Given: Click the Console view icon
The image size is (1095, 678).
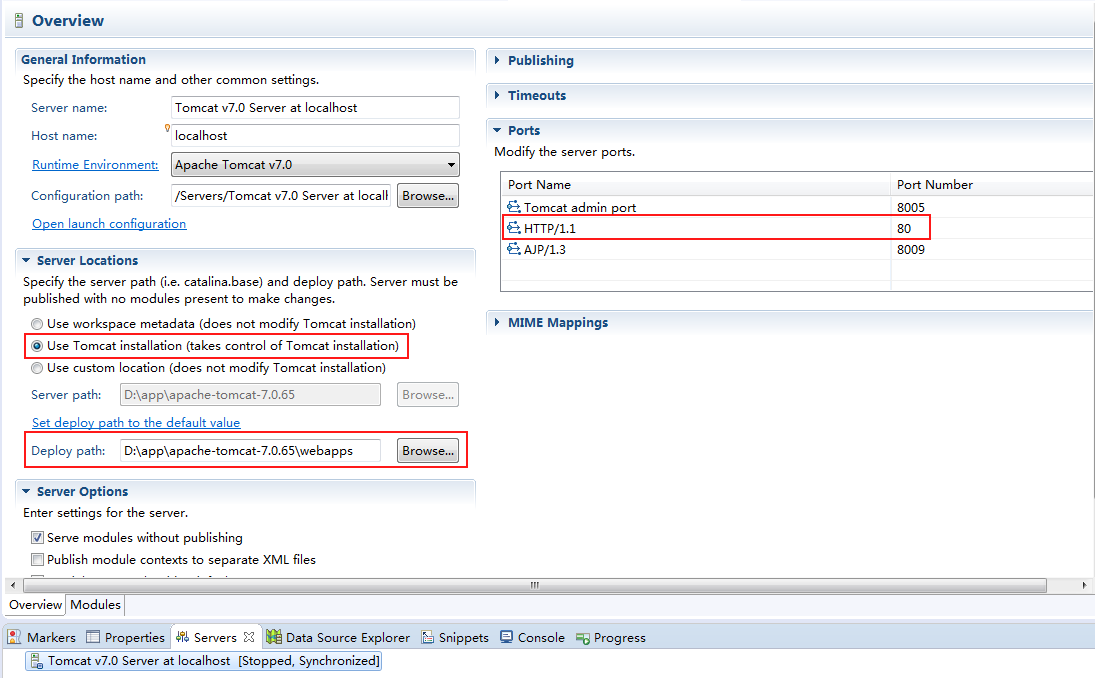Looking at the screenshot, I should (507, 637).
